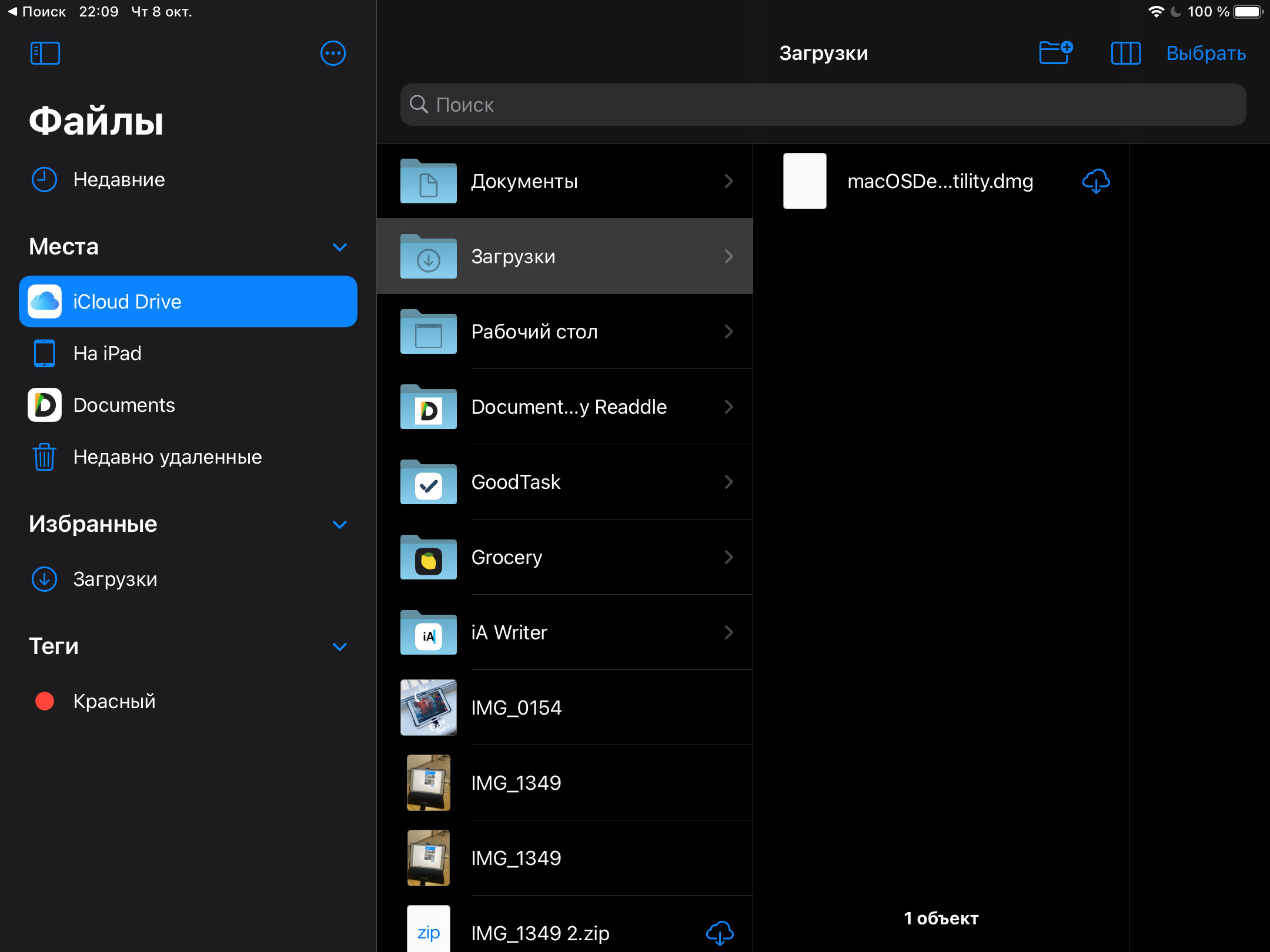The image size is (1270, 952).
Task: Go back to Поиск app
Action: 36,12
